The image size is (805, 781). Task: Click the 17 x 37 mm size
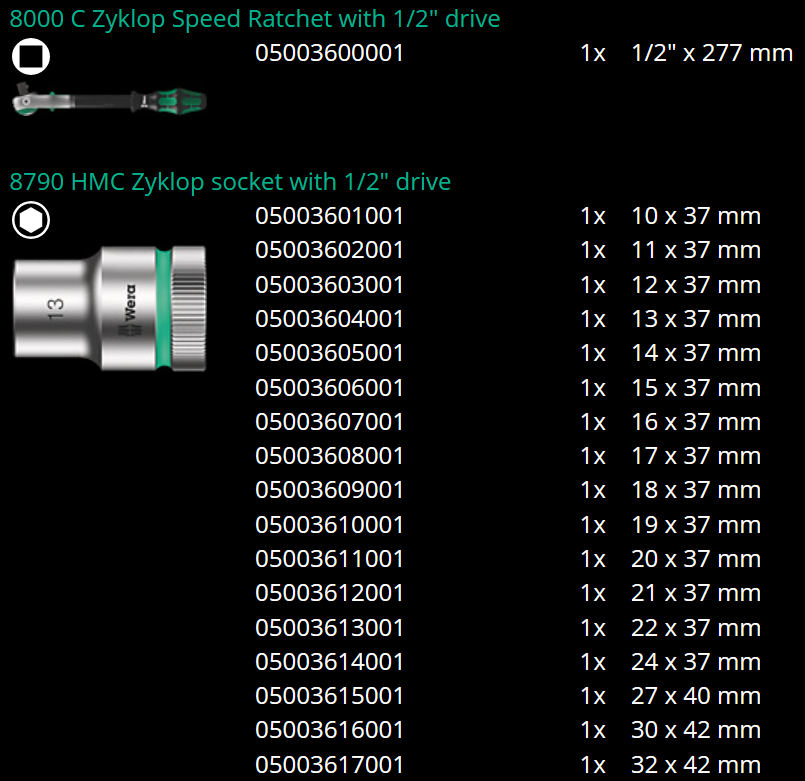696,456
